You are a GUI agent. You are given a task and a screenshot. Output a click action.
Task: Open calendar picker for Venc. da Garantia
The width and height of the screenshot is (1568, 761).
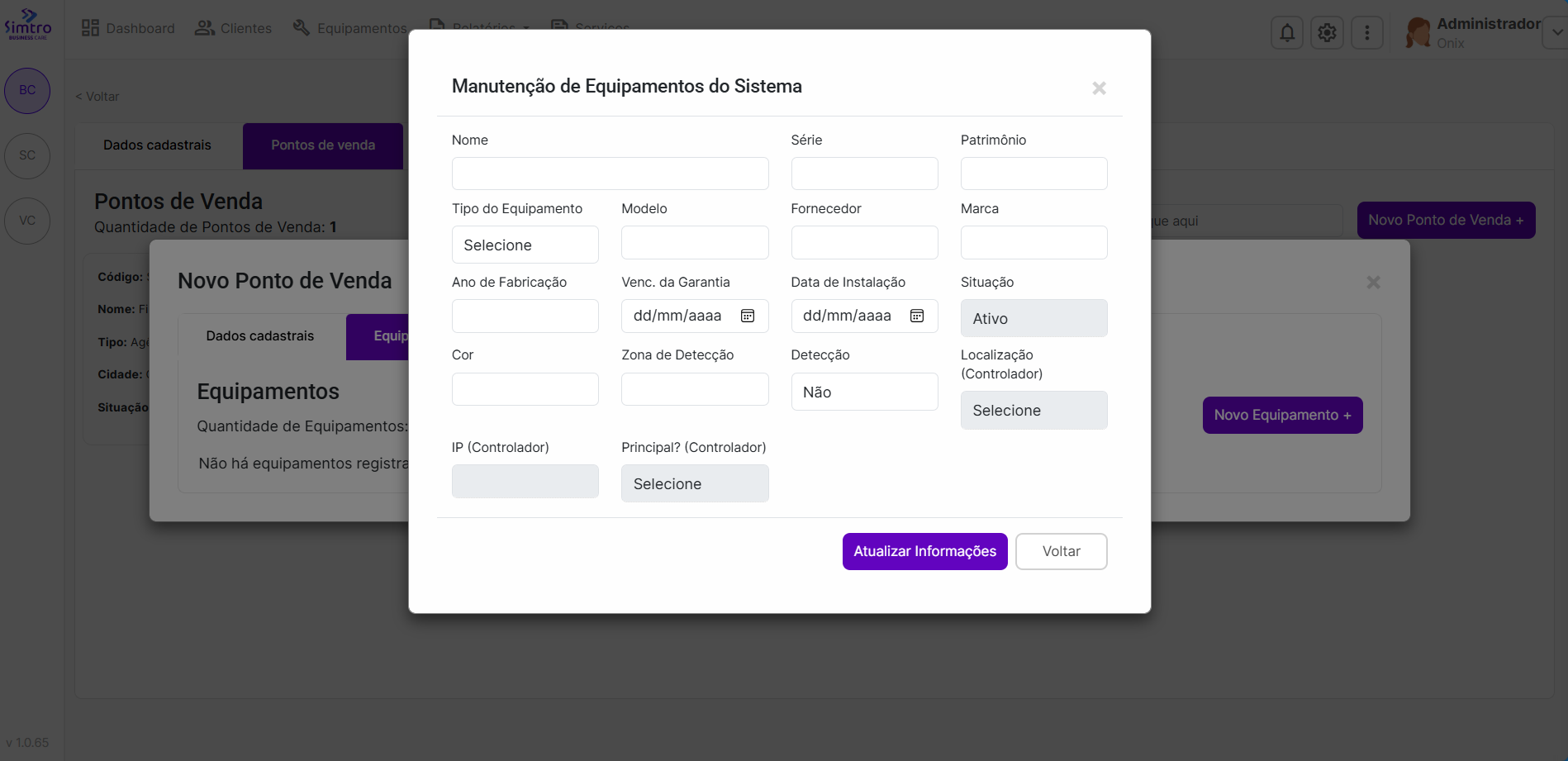(748, 316)
